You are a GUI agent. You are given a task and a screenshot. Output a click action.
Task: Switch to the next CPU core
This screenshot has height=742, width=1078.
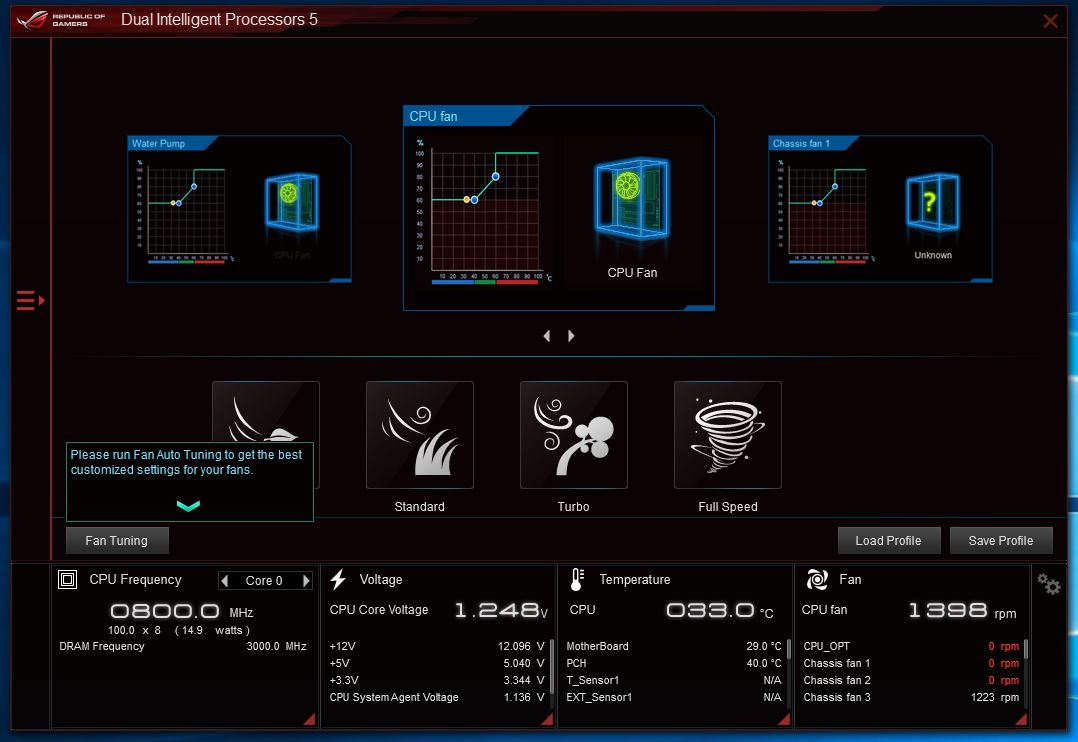coord(306,581)
